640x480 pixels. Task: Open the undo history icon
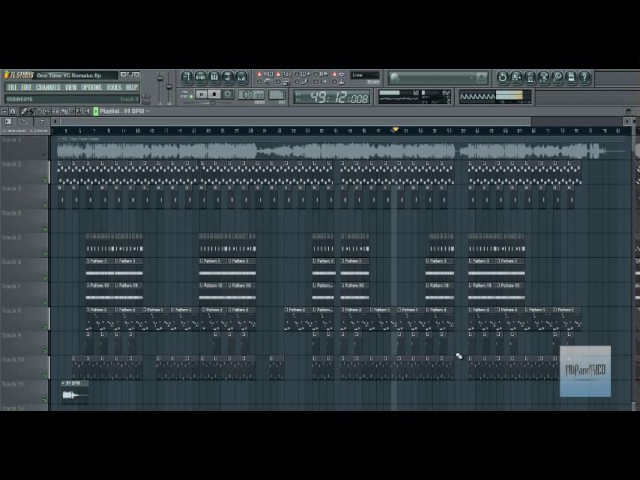[502, 77]
